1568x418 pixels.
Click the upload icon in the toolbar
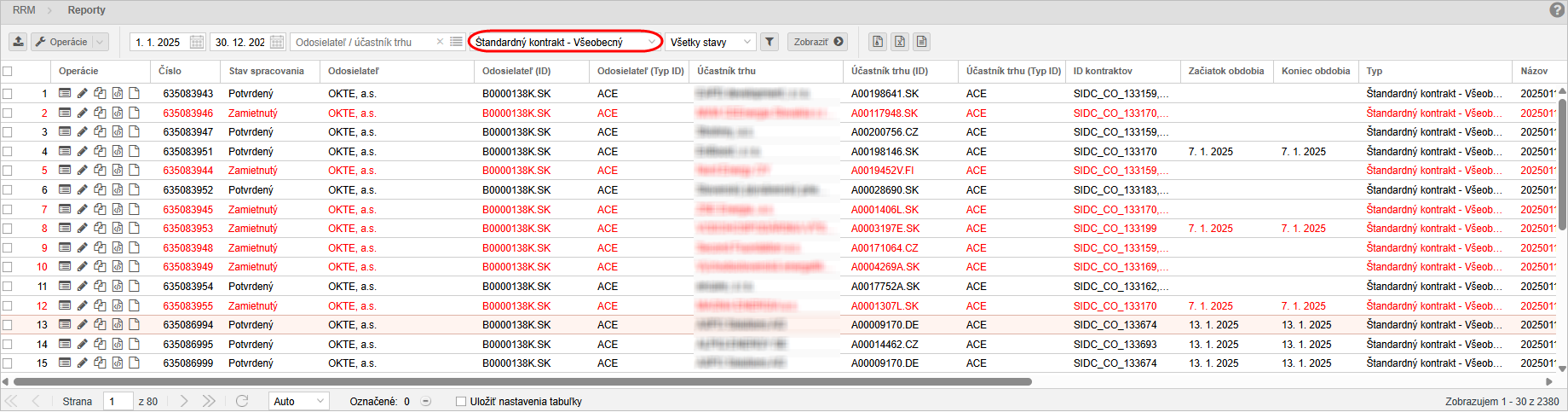[18, 42]
